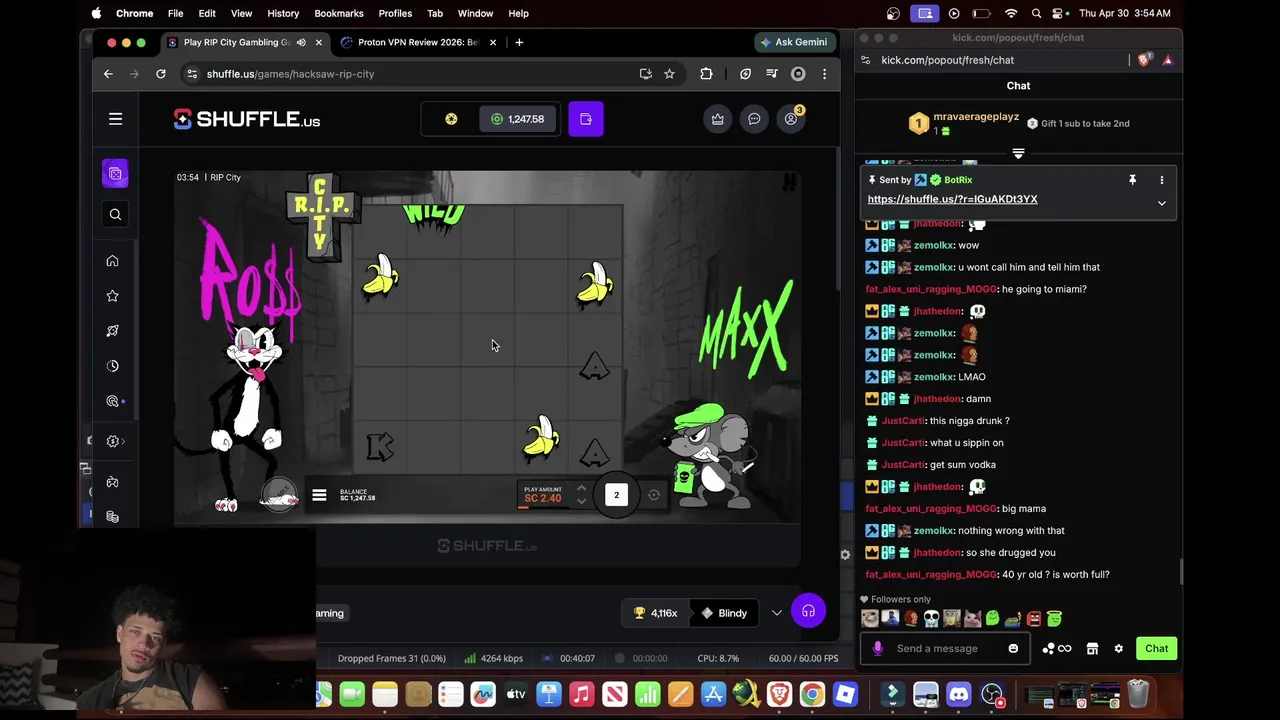Click the mravaerageplayz leaderboard entry
1280x720 pixels.
click(x=965, y=123)
